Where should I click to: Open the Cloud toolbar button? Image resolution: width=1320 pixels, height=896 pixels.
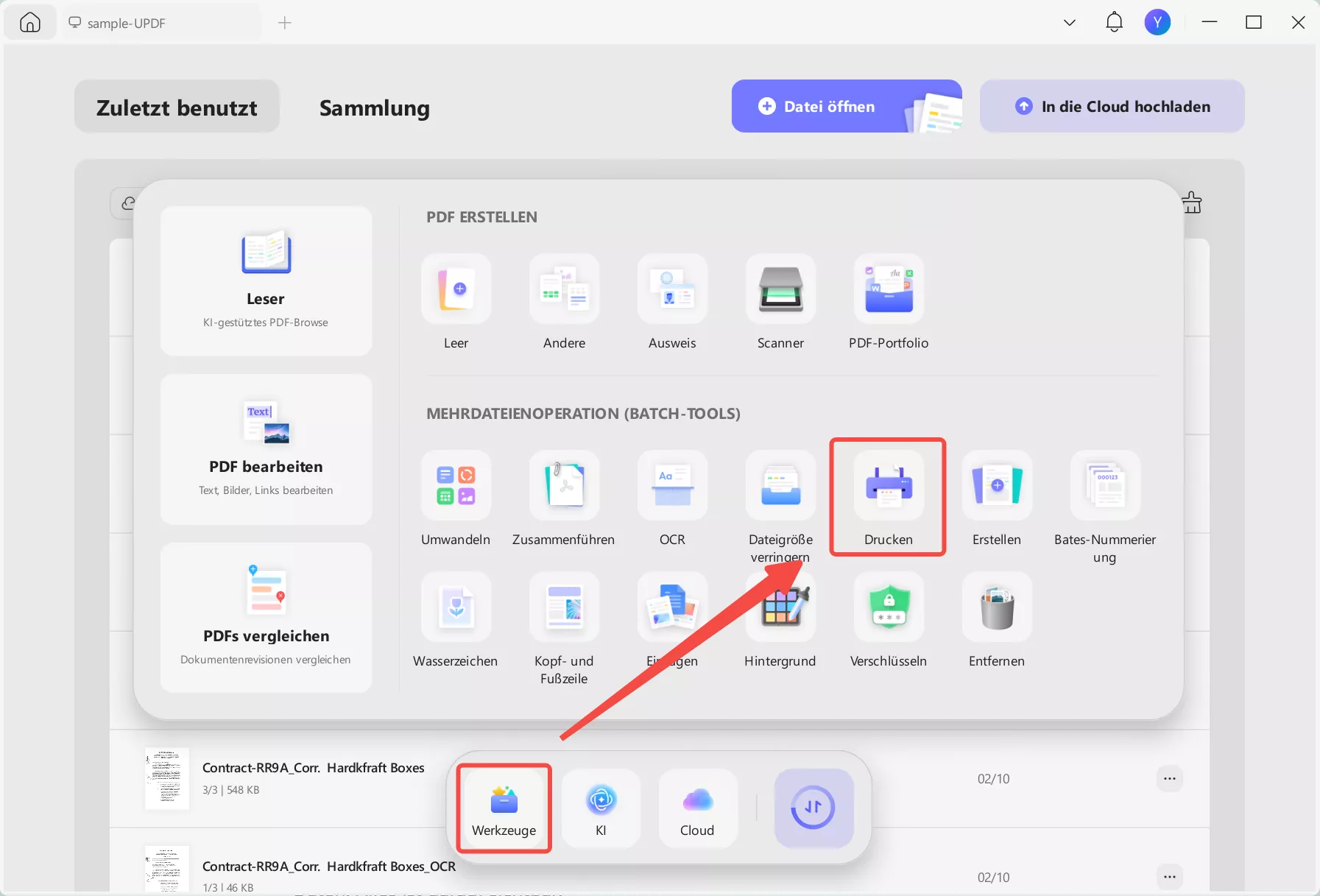[x=697, y=808]
